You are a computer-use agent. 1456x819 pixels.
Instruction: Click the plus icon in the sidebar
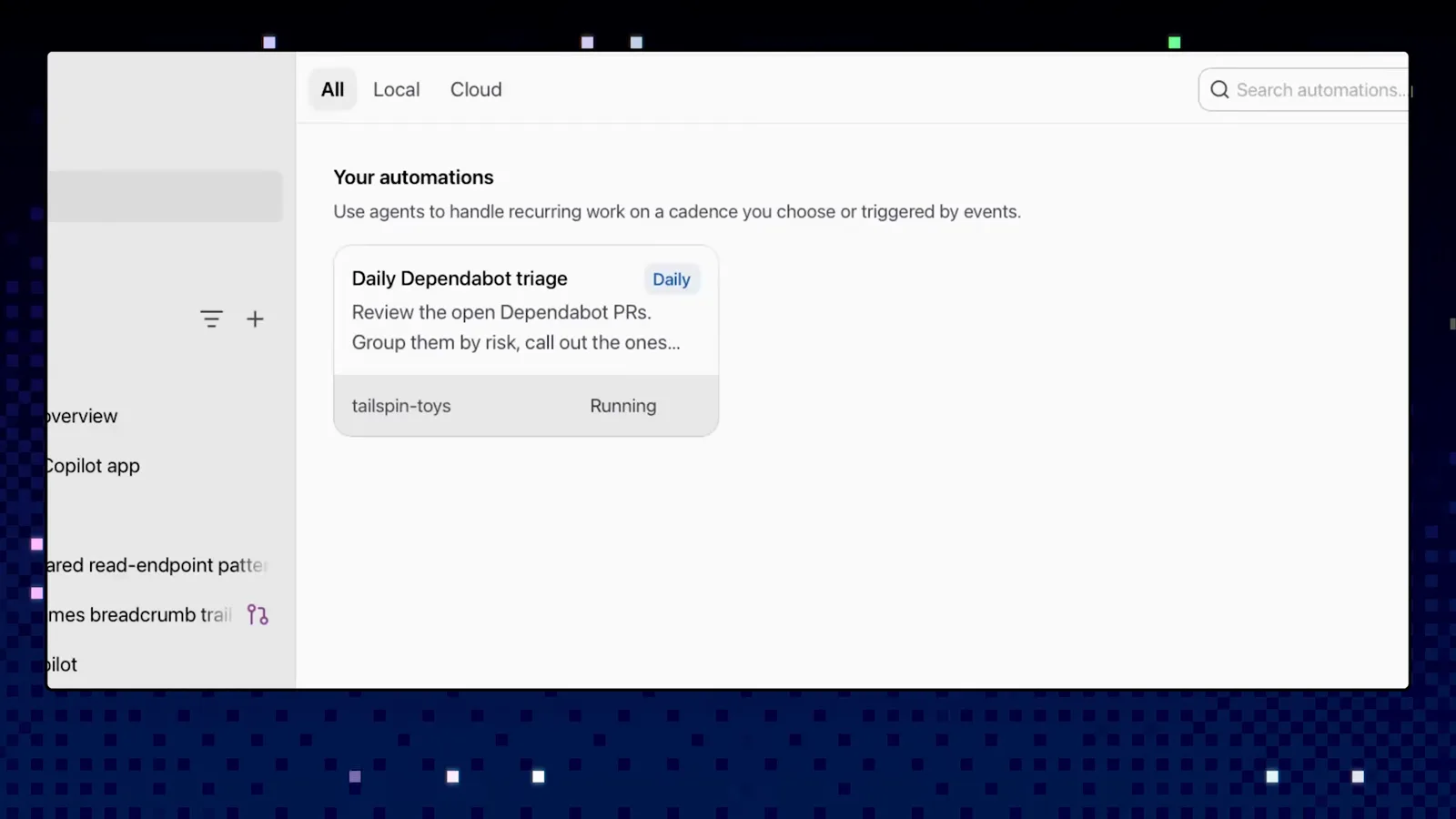click(255, 318)
